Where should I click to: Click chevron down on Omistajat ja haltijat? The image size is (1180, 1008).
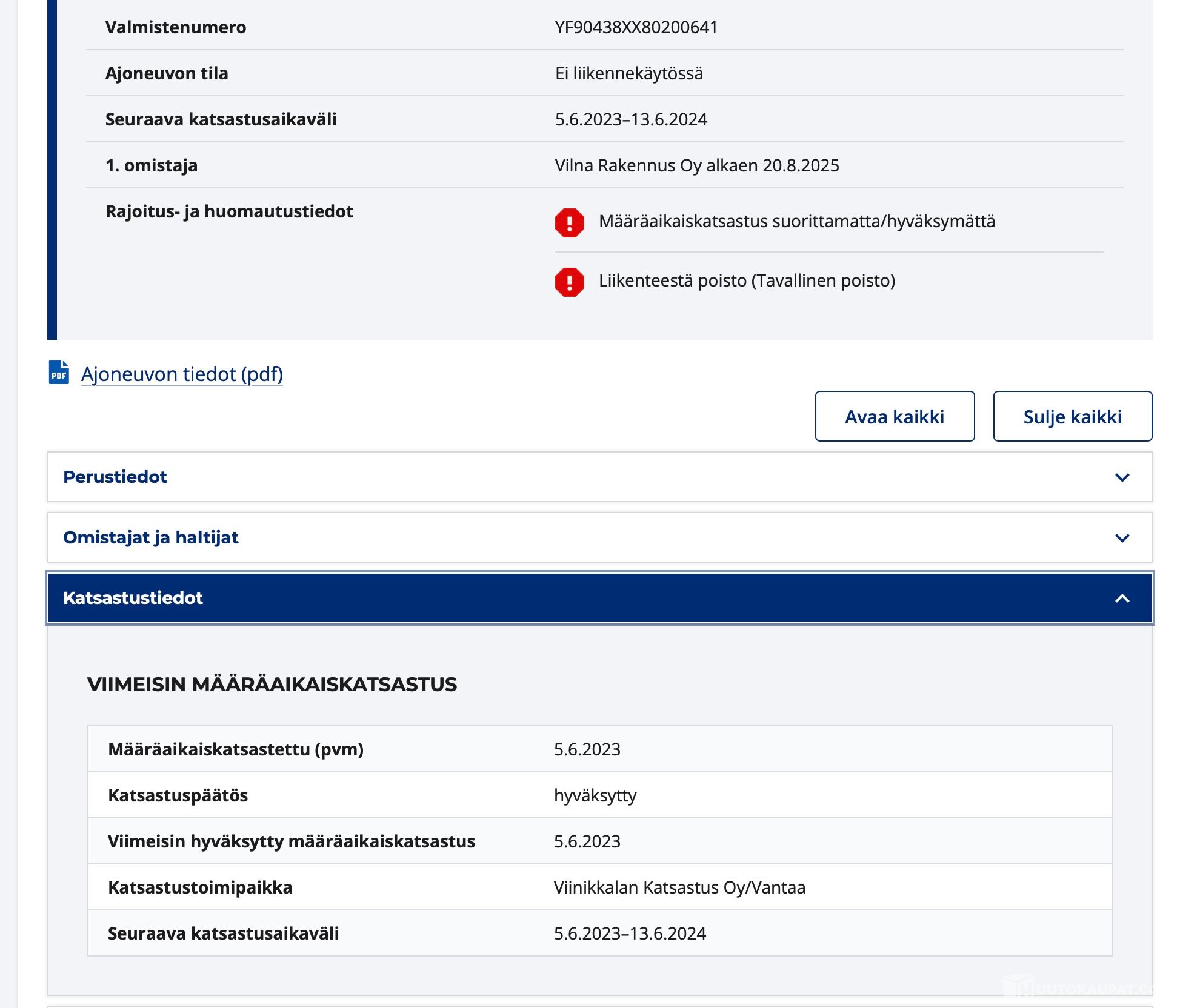[x=1122, y=538]
